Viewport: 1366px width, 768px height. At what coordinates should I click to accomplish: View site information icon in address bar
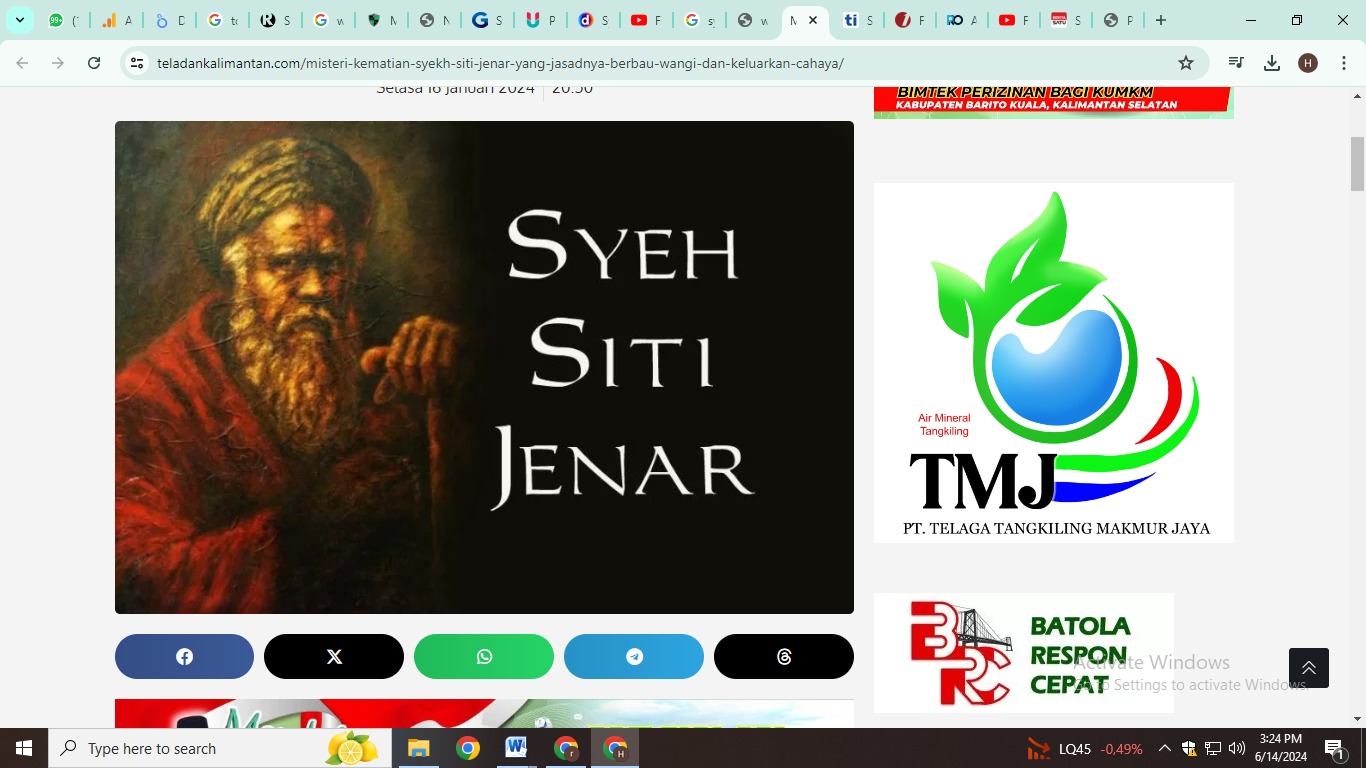tap(138, 63)
